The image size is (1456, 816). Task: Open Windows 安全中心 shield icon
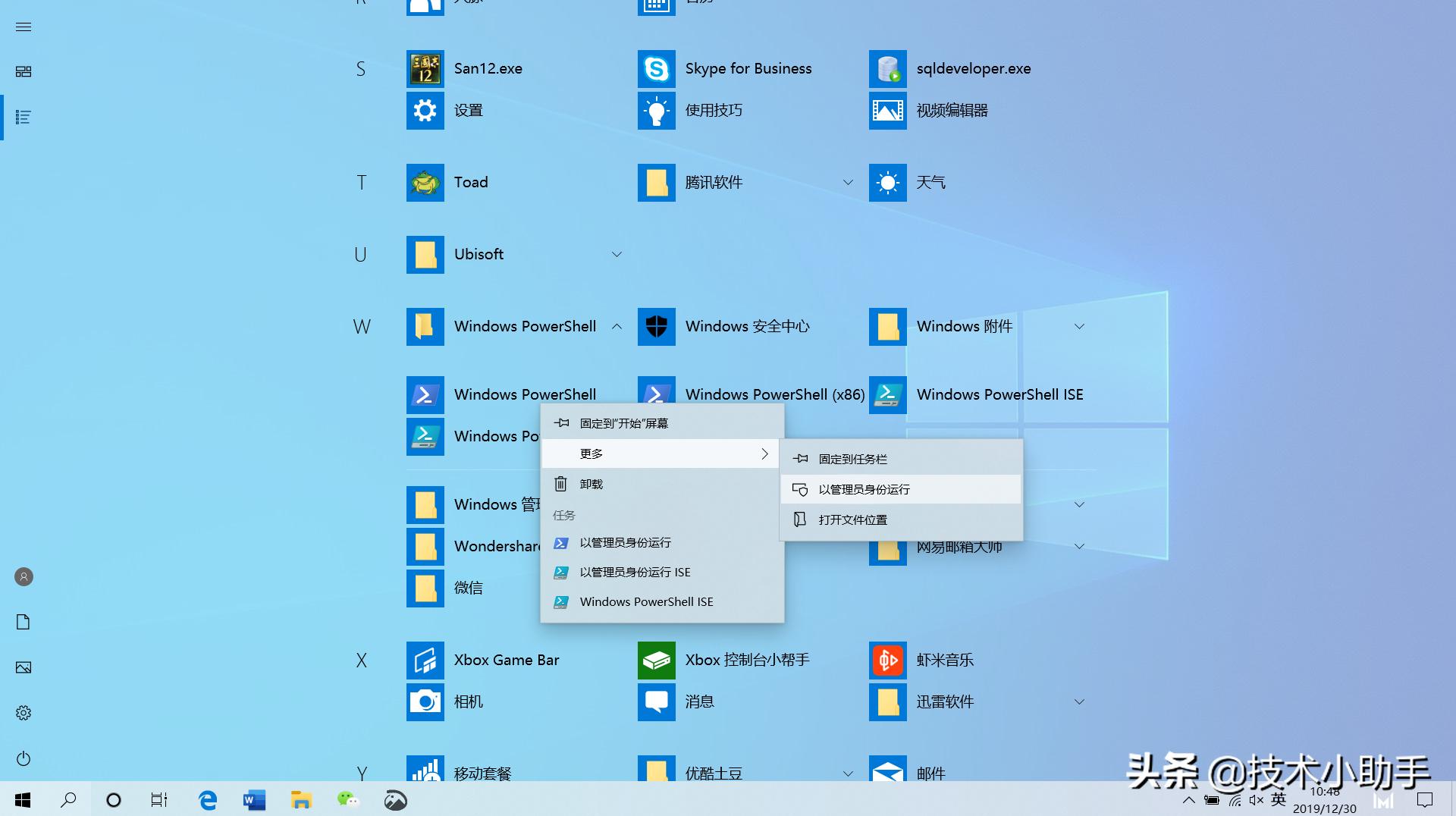tap(657, 327)
